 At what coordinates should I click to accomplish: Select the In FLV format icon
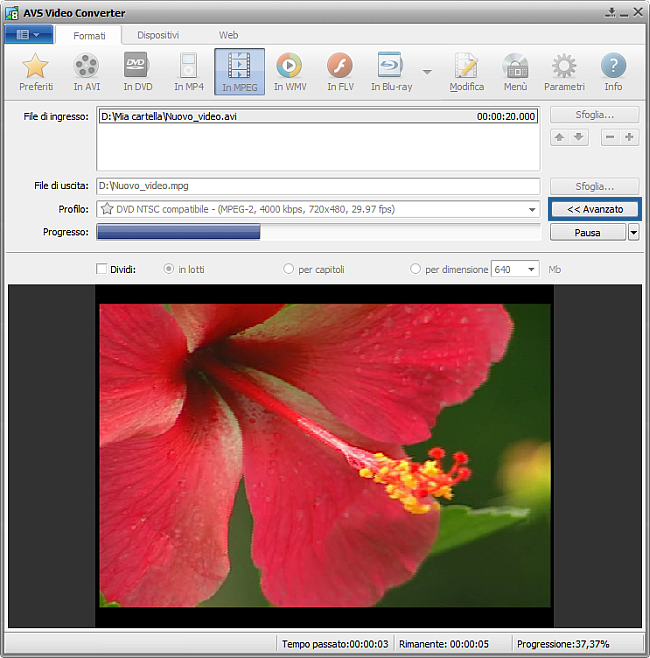(340, 70)
